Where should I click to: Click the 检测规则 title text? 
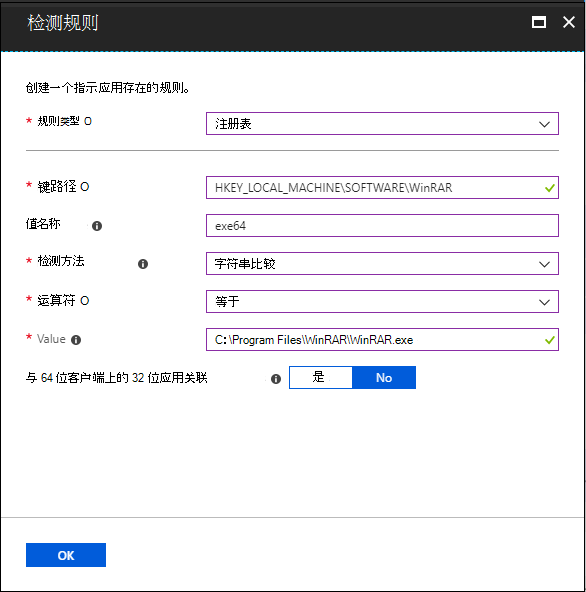coord(63,23)
